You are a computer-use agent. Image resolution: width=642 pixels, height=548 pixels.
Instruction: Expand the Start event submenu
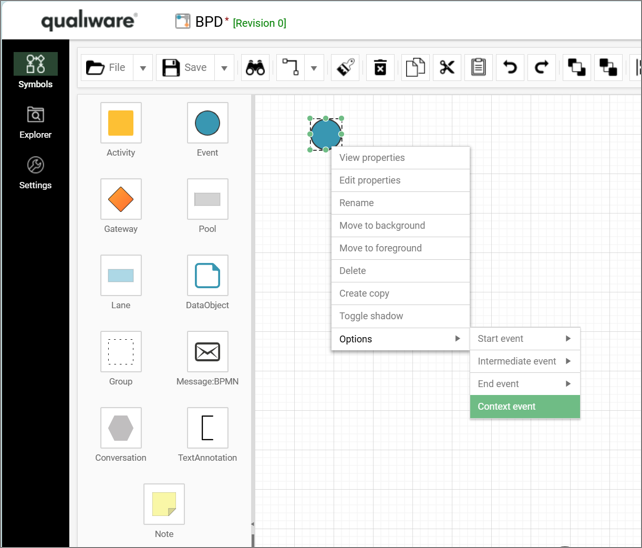(x=525, y=338)
